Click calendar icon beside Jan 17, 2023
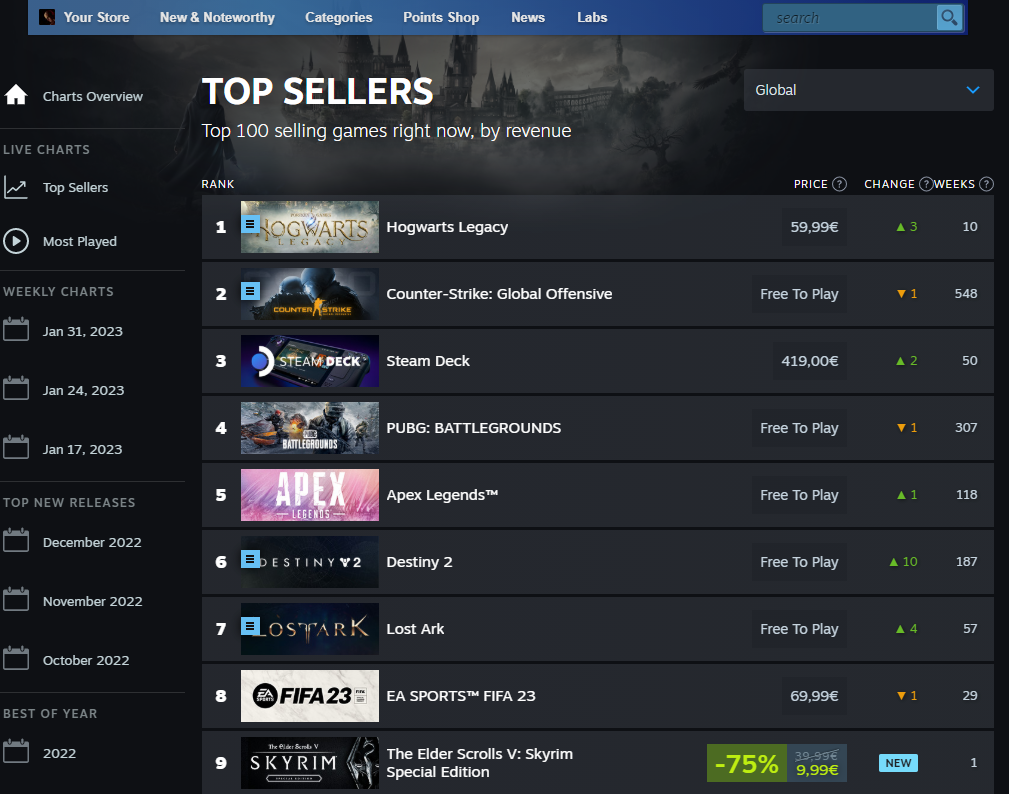The image size is (1009, 794). coord(16,448)
